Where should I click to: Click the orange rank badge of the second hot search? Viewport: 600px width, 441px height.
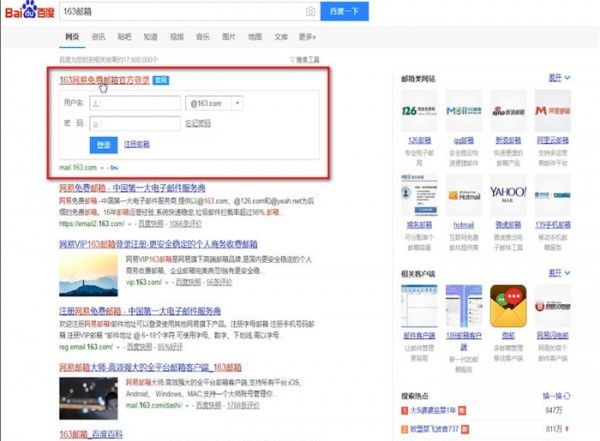404,430
